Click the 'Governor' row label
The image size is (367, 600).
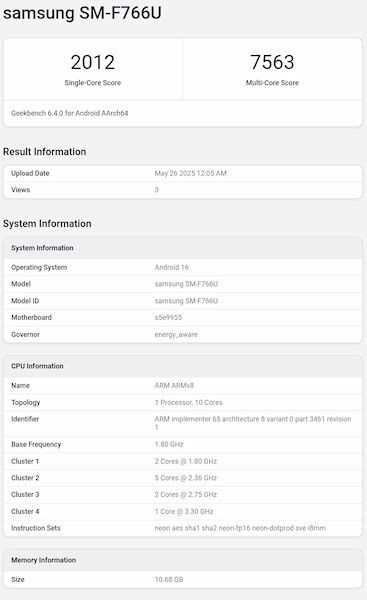[x=26, y=334]
